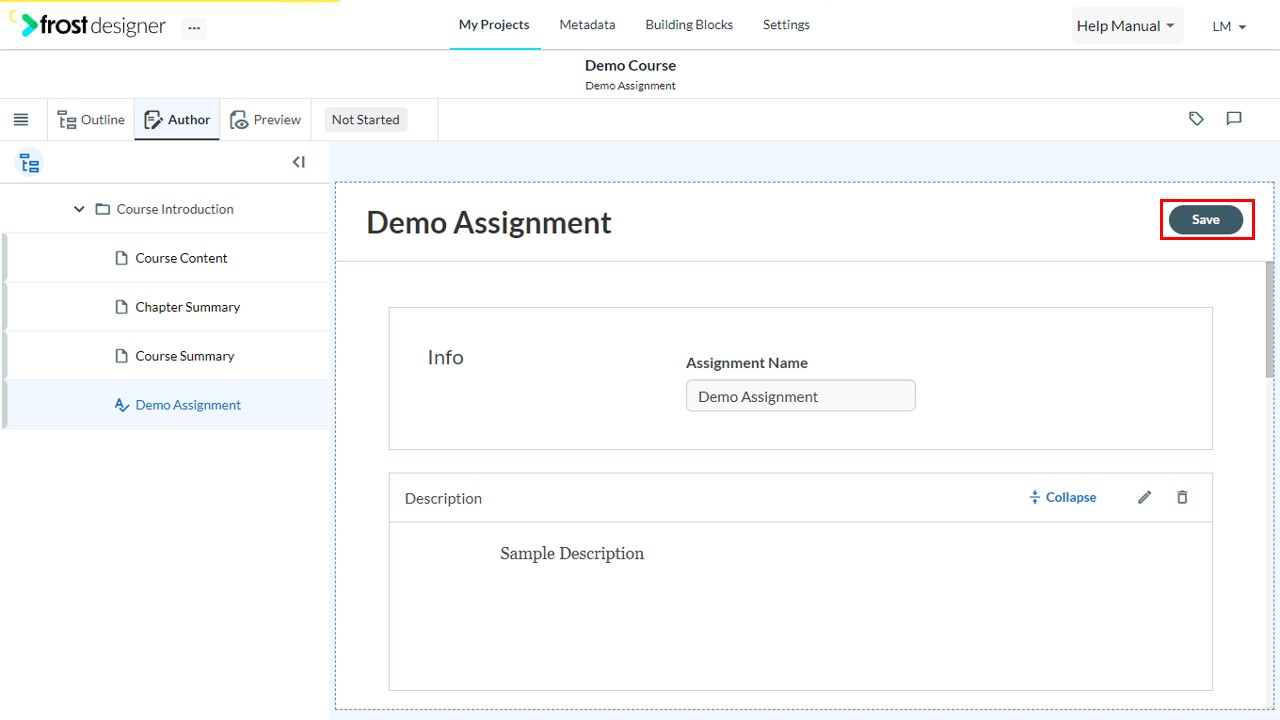The image size is (1280, 720).
Task: Collapse the sidebar panel arrow icon
Action: point(298,162)
